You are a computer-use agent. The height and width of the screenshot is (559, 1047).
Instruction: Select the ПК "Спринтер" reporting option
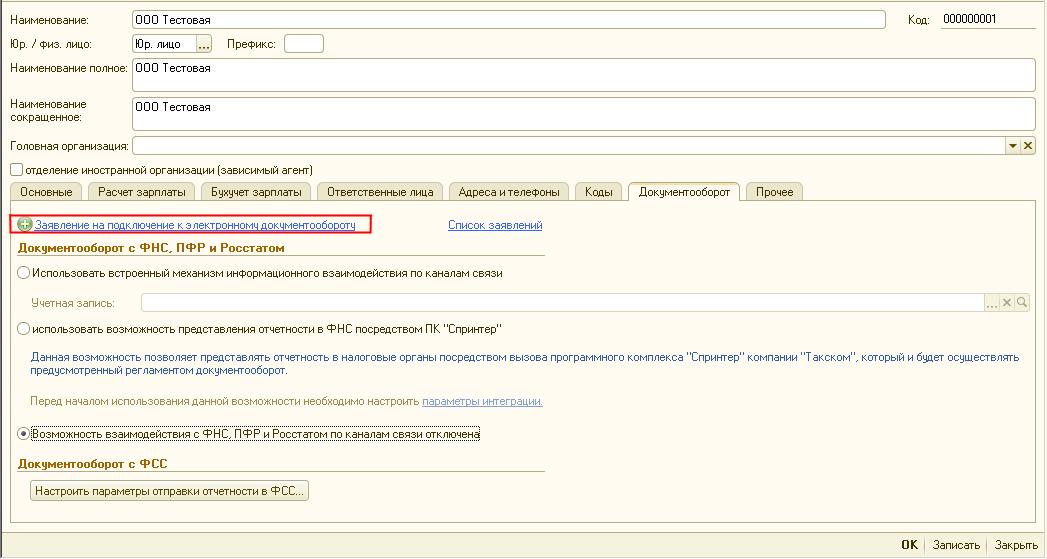click(x=23, y=329)
